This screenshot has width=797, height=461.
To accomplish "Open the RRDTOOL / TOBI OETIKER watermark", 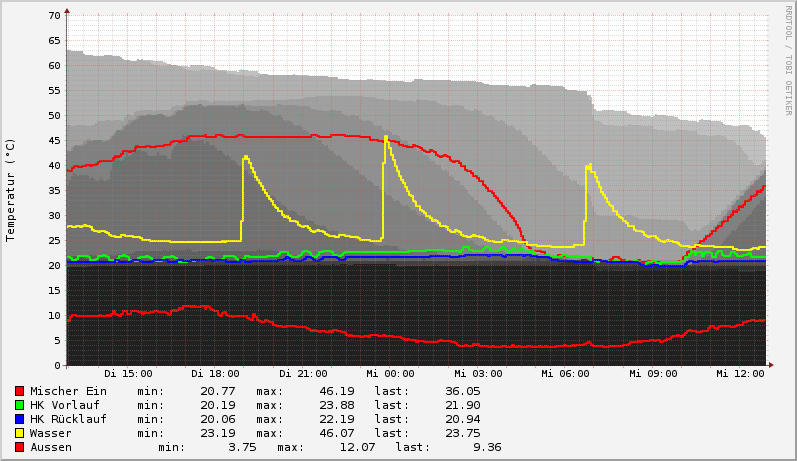I will 788,60.
